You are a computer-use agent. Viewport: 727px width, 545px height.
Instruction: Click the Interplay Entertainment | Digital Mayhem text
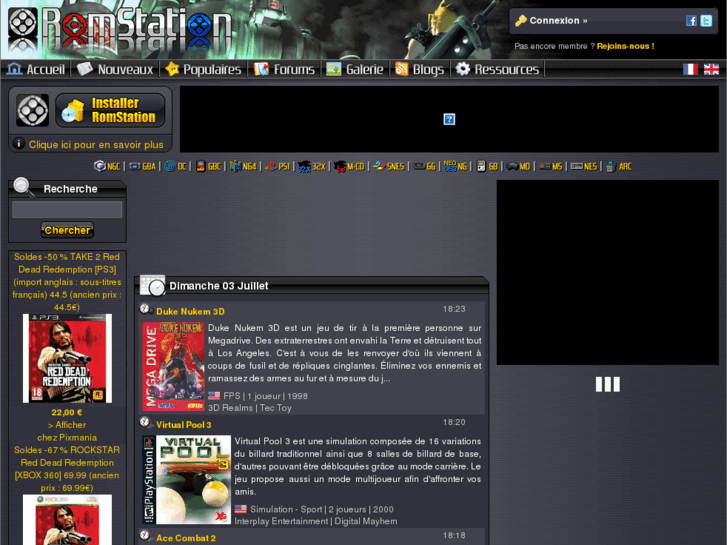[x=316, y=521]
